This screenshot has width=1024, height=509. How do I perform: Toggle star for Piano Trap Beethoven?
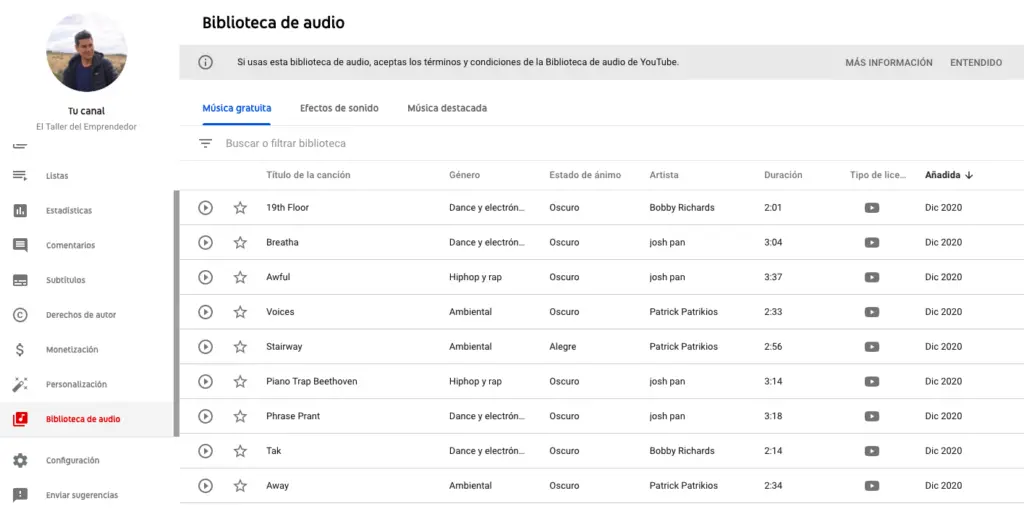click(240, 382)
